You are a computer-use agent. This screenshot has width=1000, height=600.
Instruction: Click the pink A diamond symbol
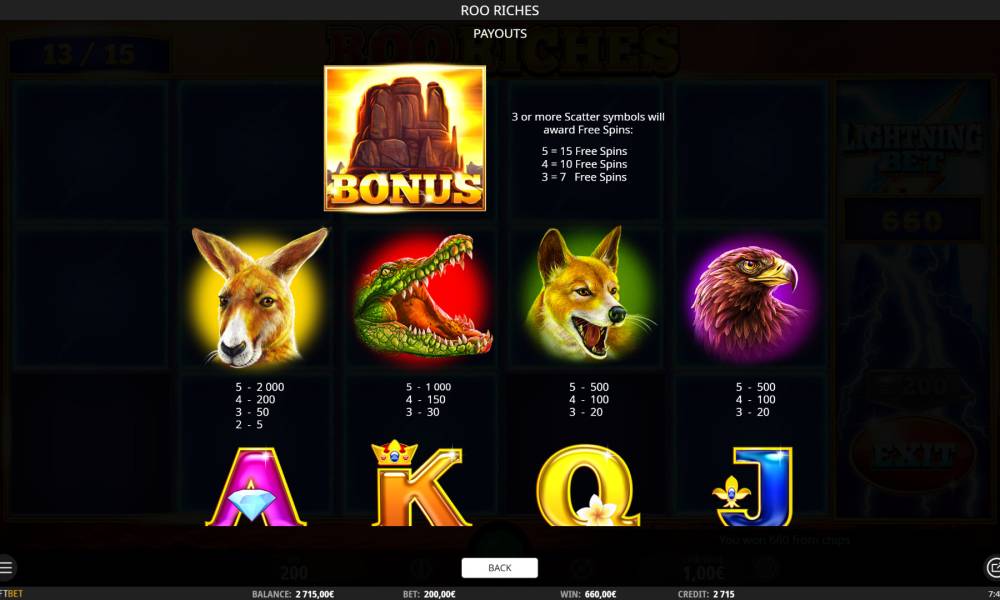pos(255,486)
